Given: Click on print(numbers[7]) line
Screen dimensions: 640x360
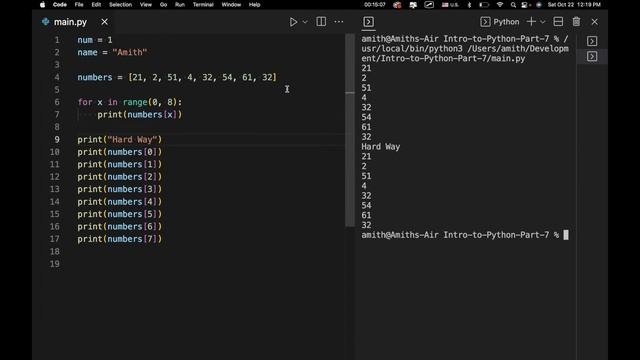Looking at the screenshot, I should [x=120, y=239].
